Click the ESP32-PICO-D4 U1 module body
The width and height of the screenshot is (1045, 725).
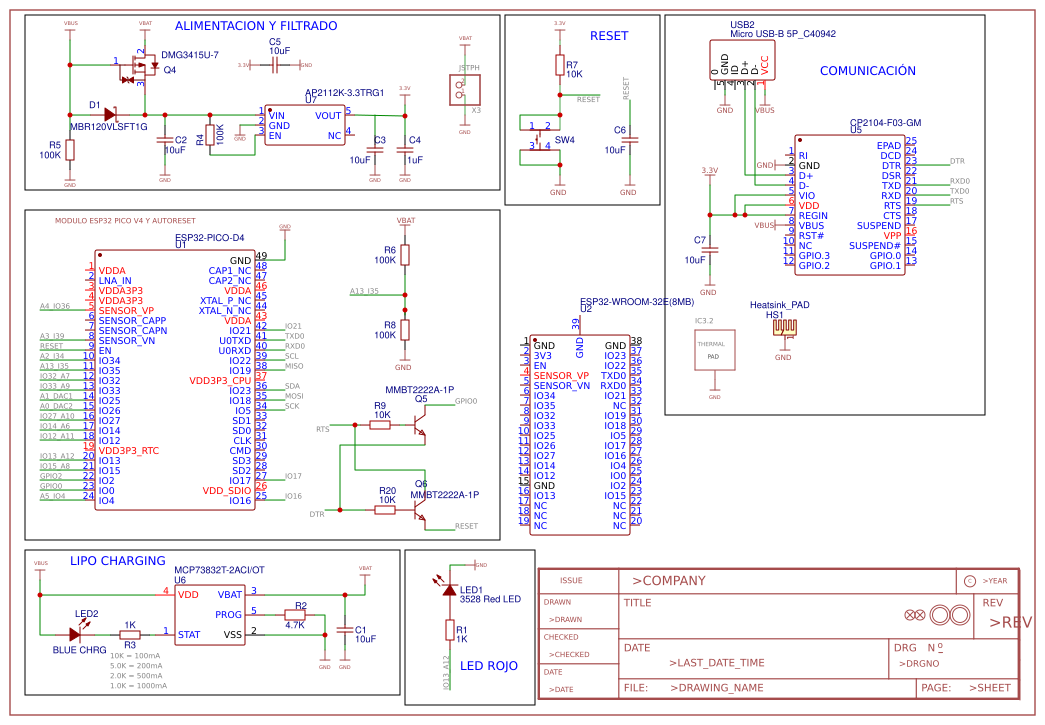click(175, 380)
